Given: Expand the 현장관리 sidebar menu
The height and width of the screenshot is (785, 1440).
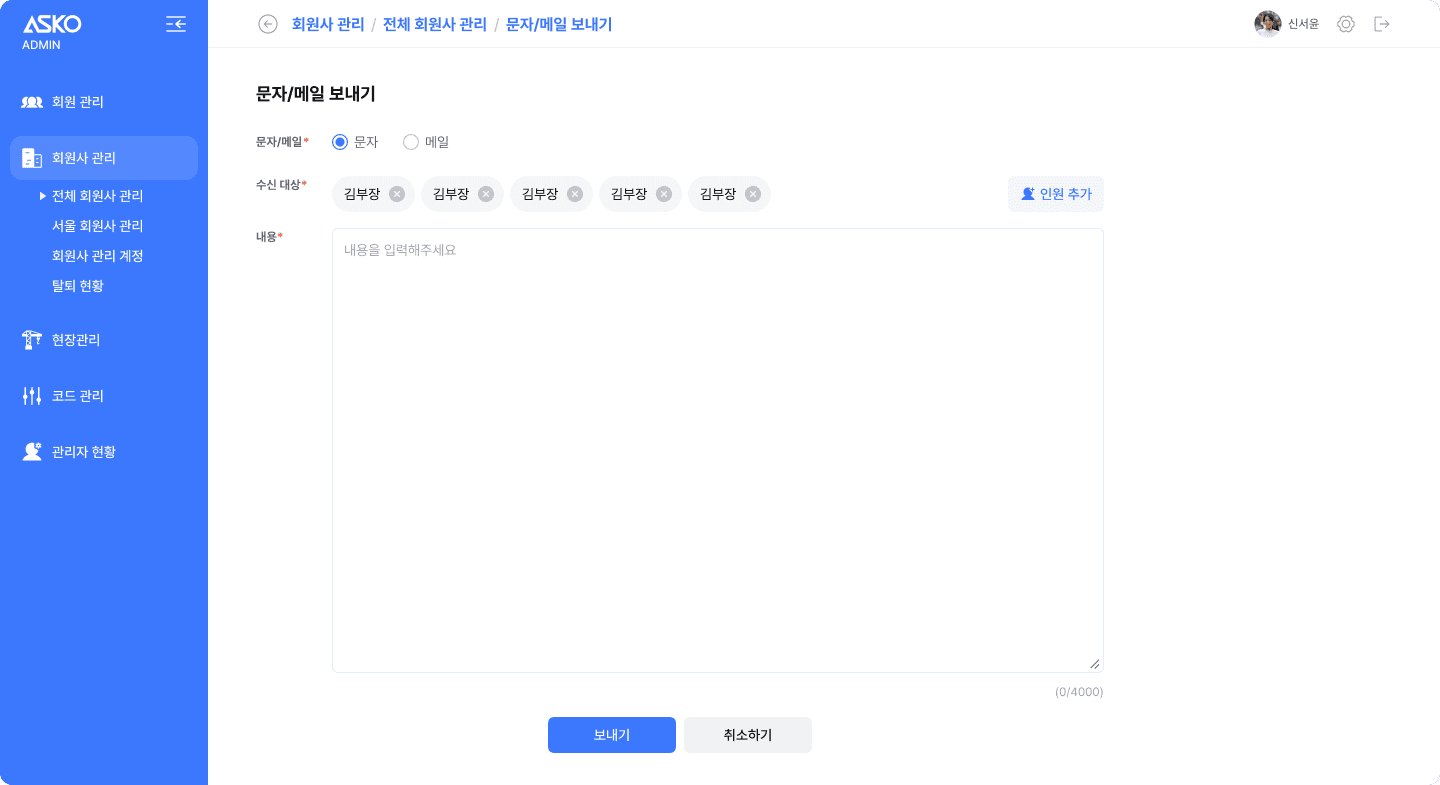Looking at the screenshot, I should 76,340.
